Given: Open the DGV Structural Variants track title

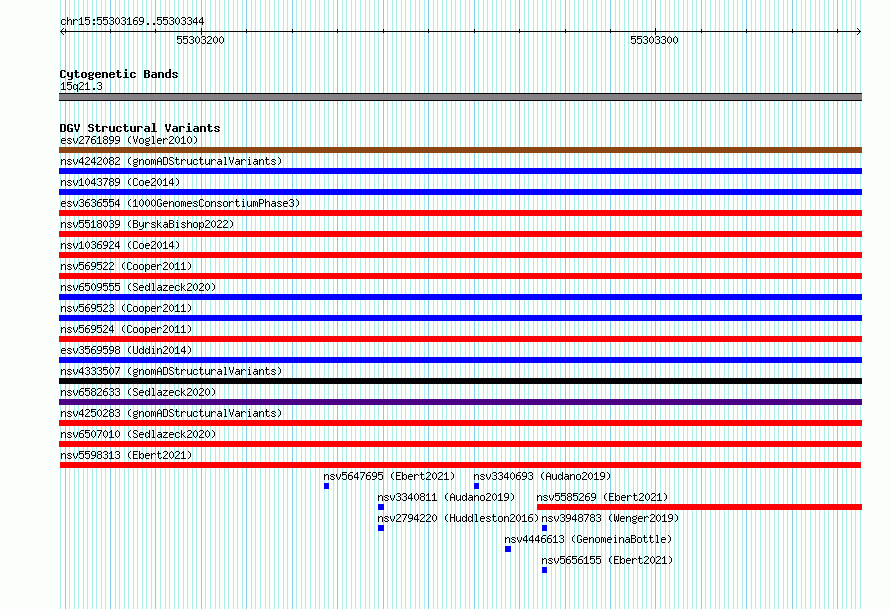Looking at the screenshot, I should point(140,128).
